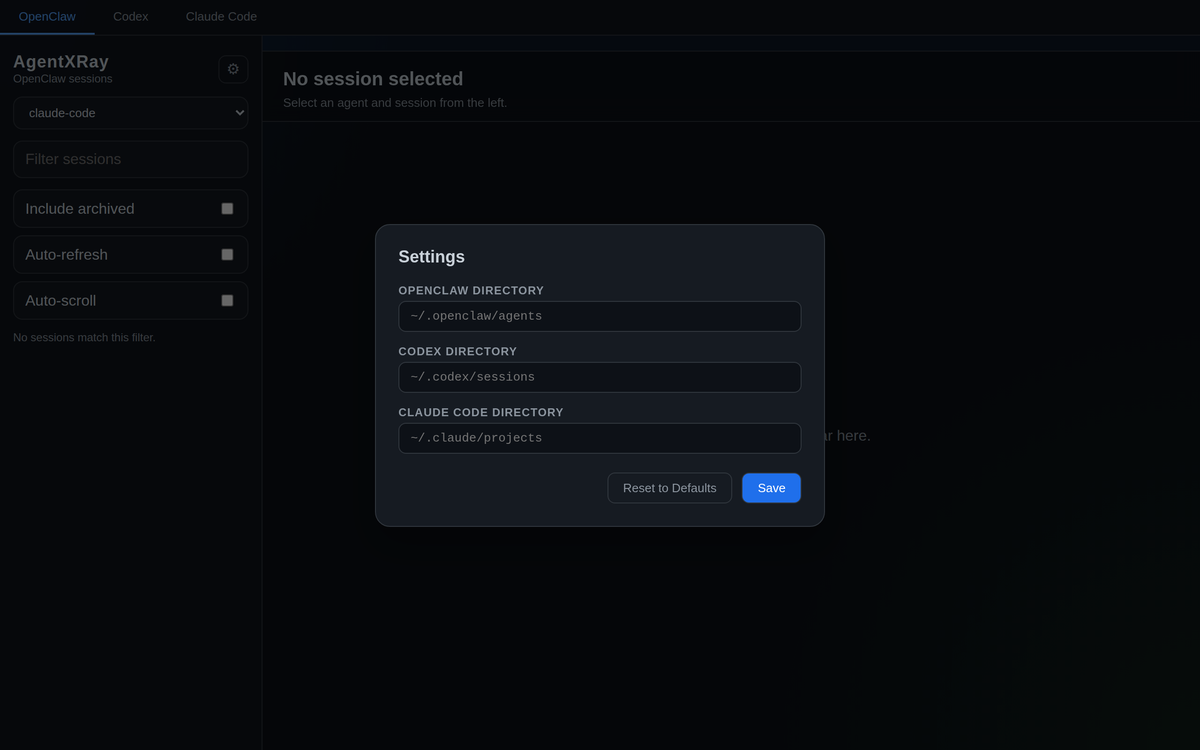Click the OPENCLAW DIRECTORY label

pyautogui.click(x=471, y=291)
